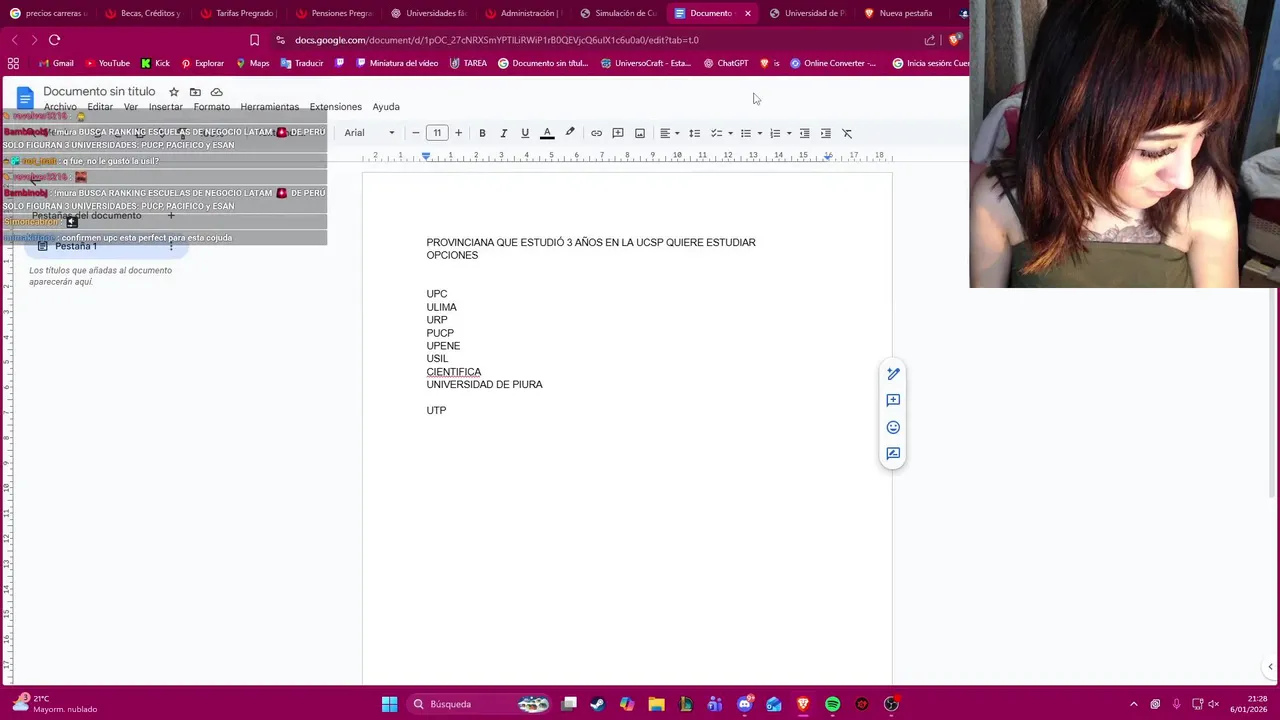This screenshot has width=1280, height=720.
Task: Open the text alignment dropdown
Action: pyautogui.click(x=669, y=133)
